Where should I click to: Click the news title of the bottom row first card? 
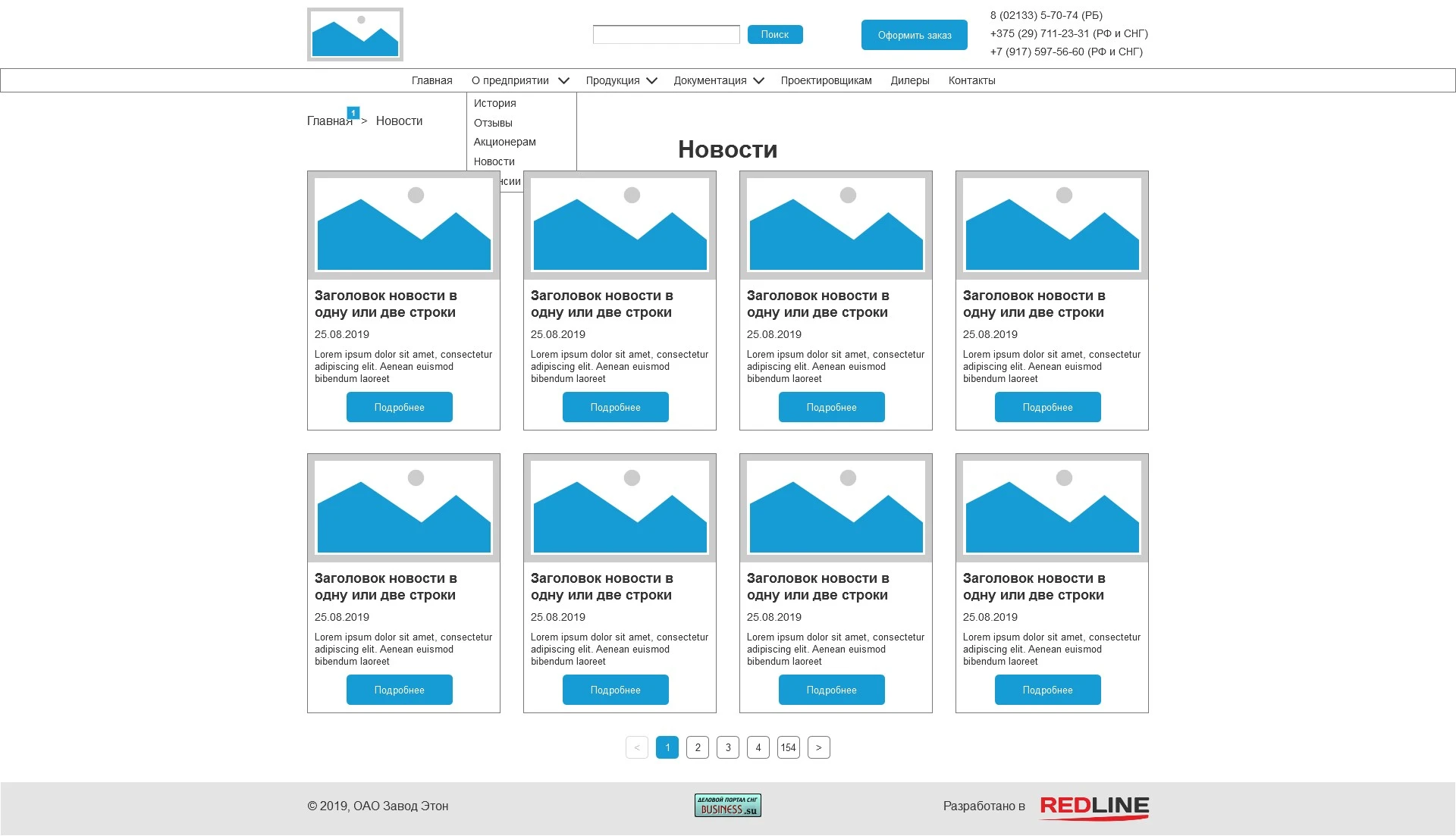386,587
